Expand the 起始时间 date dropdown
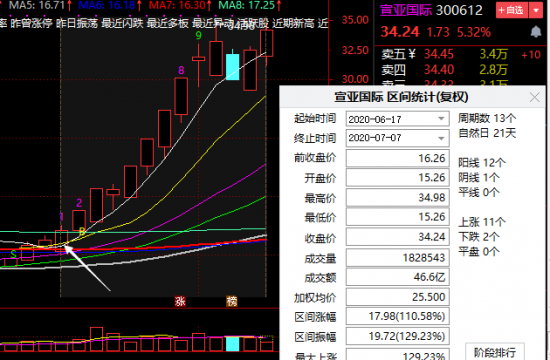 point(441,119)
